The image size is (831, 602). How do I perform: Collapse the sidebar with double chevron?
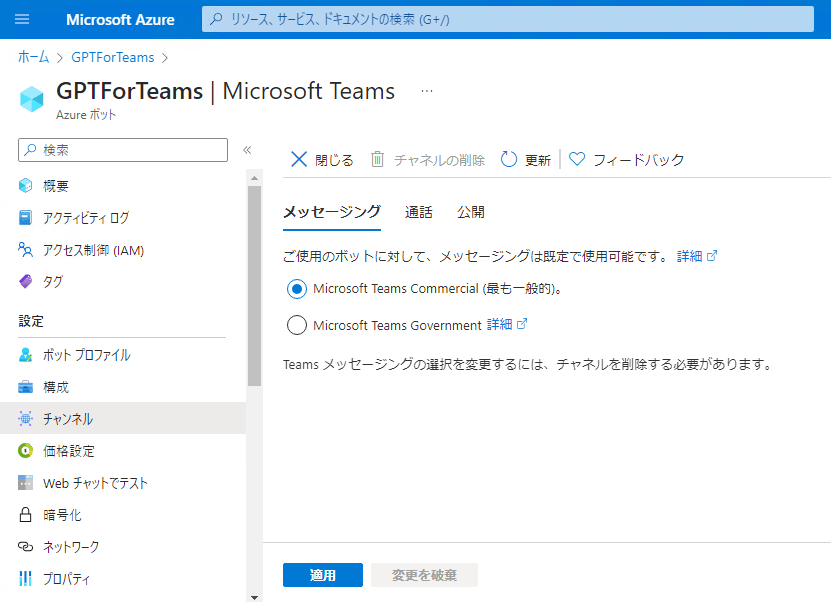[x=247, y=150]
